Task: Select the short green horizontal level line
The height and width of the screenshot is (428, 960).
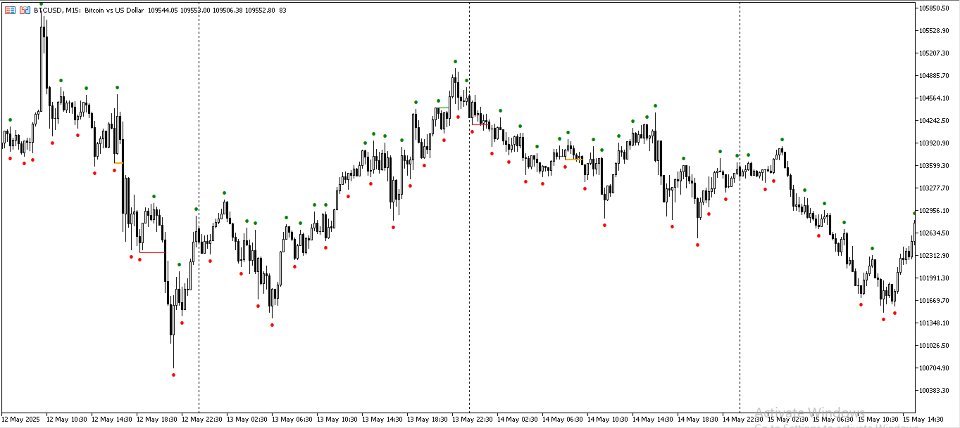Action: pyautogui.click(x=442, y=108)
